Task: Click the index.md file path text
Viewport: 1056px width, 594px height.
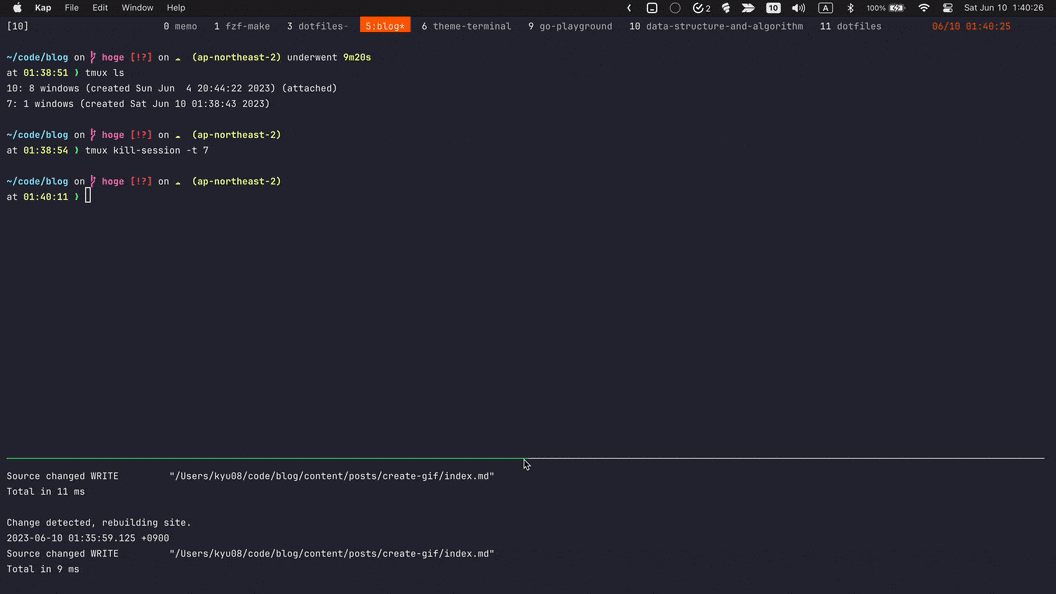Action: [332, 476]
